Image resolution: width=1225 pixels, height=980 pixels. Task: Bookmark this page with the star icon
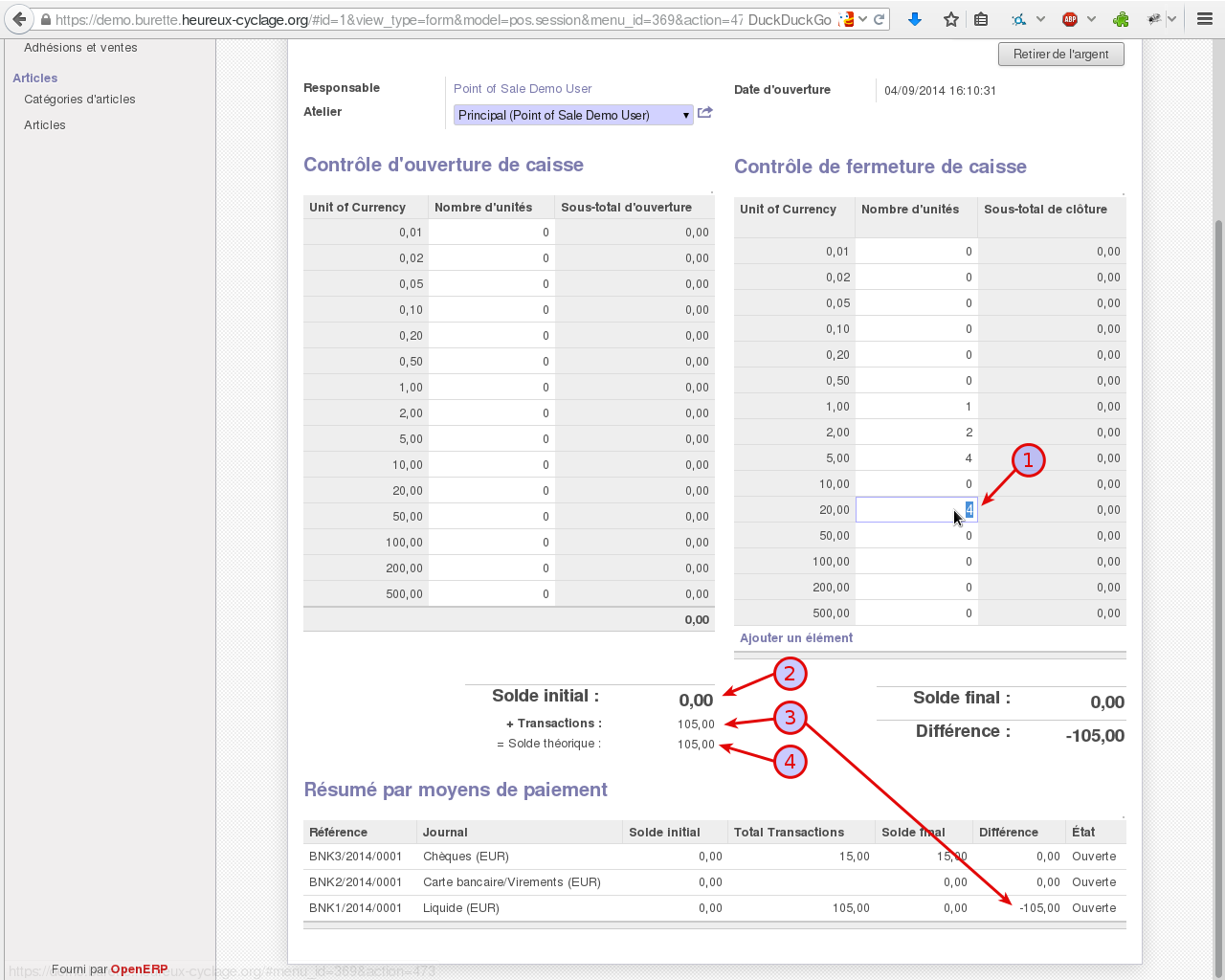pyautogui.click(x=950, y=19)
